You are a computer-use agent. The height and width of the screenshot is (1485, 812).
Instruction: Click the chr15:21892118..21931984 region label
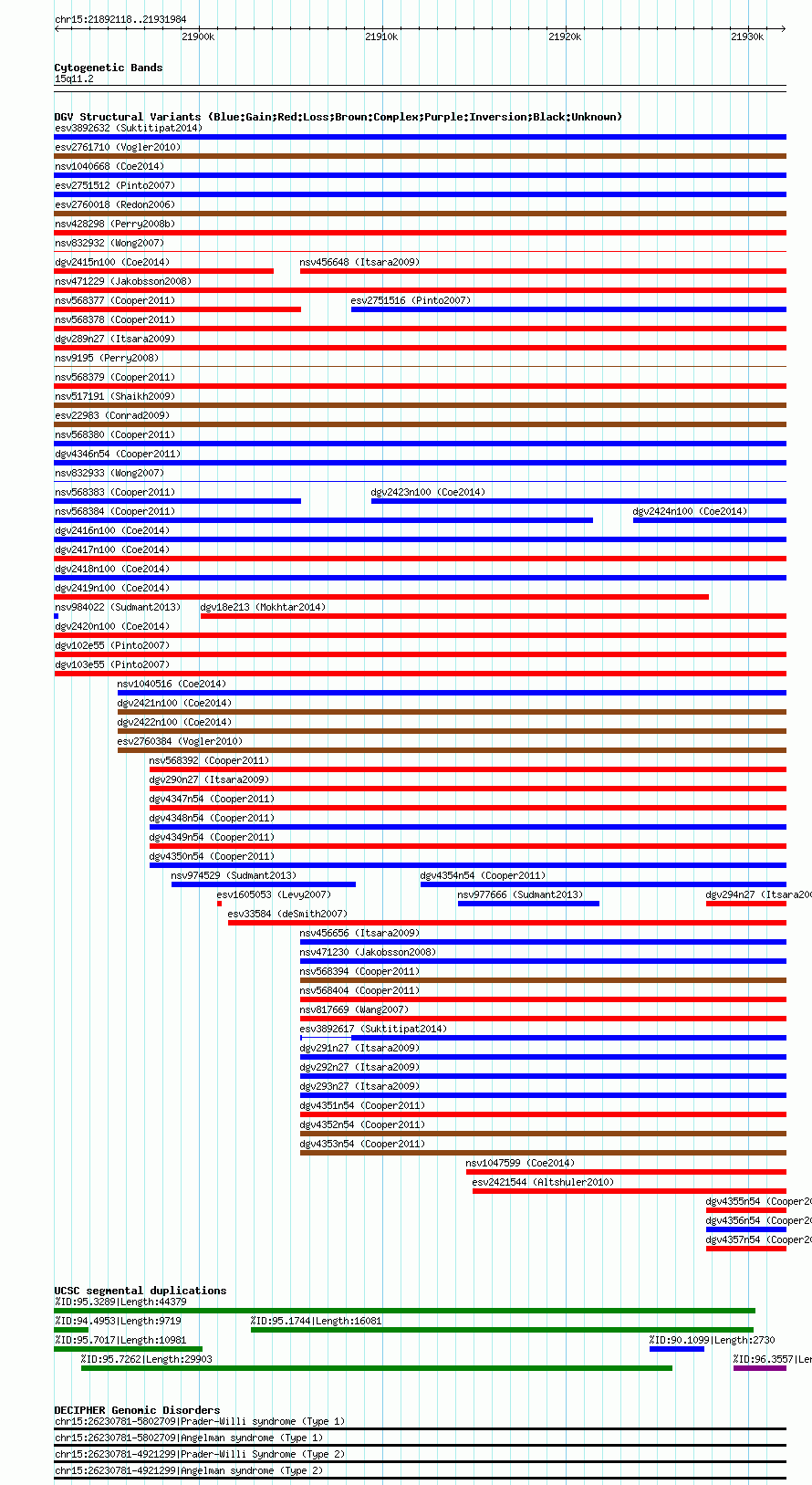120,19
